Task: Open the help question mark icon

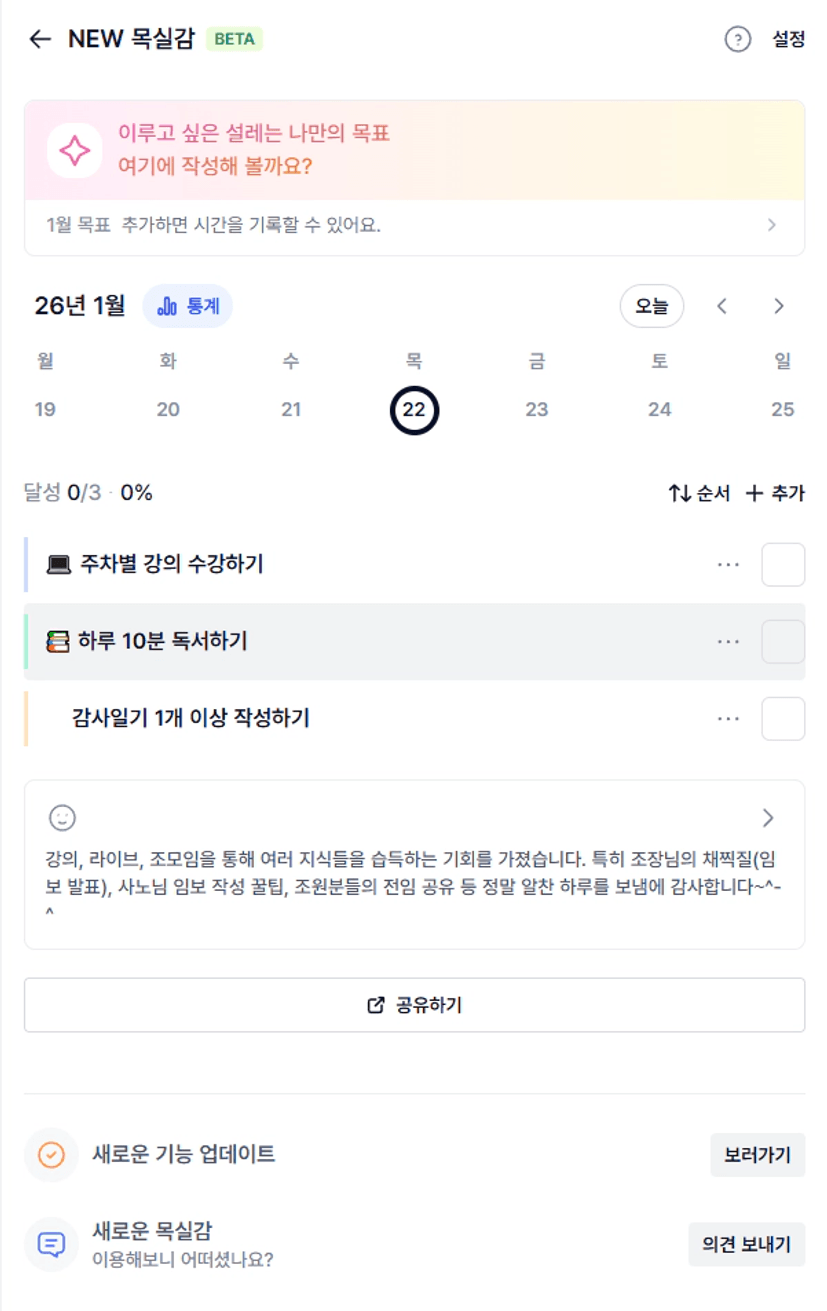Action: point(737,40)
